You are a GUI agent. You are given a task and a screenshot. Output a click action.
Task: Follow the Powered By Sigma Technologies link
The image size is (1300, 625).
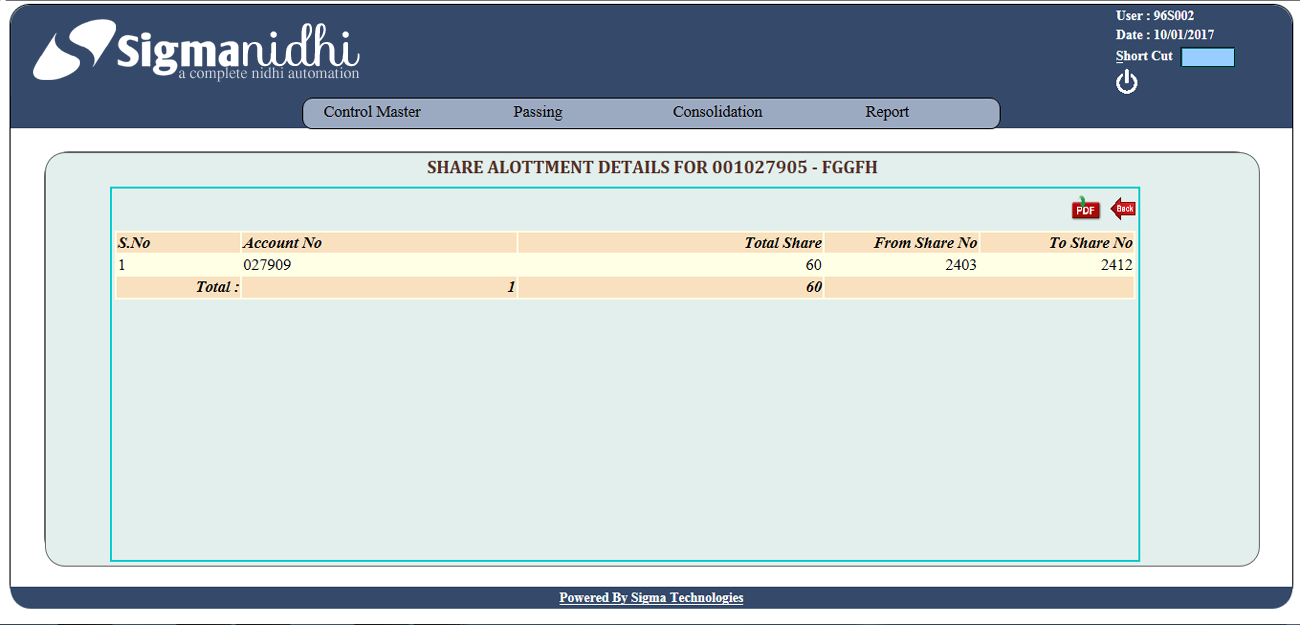651,598
